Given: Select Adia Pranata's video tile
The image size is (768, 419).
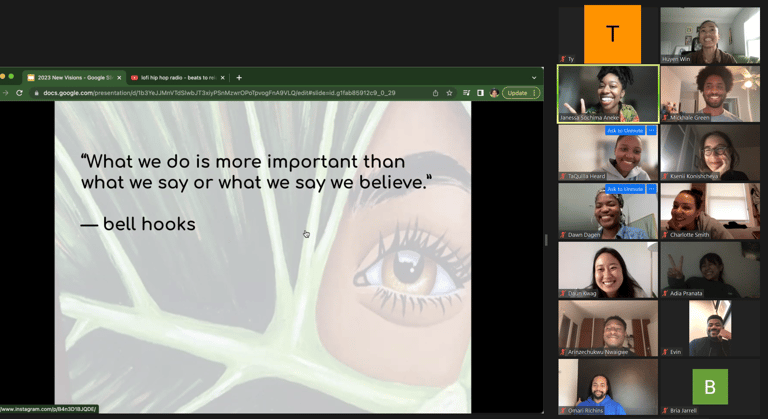Looking at the screenshot, I should pos(710,270).
